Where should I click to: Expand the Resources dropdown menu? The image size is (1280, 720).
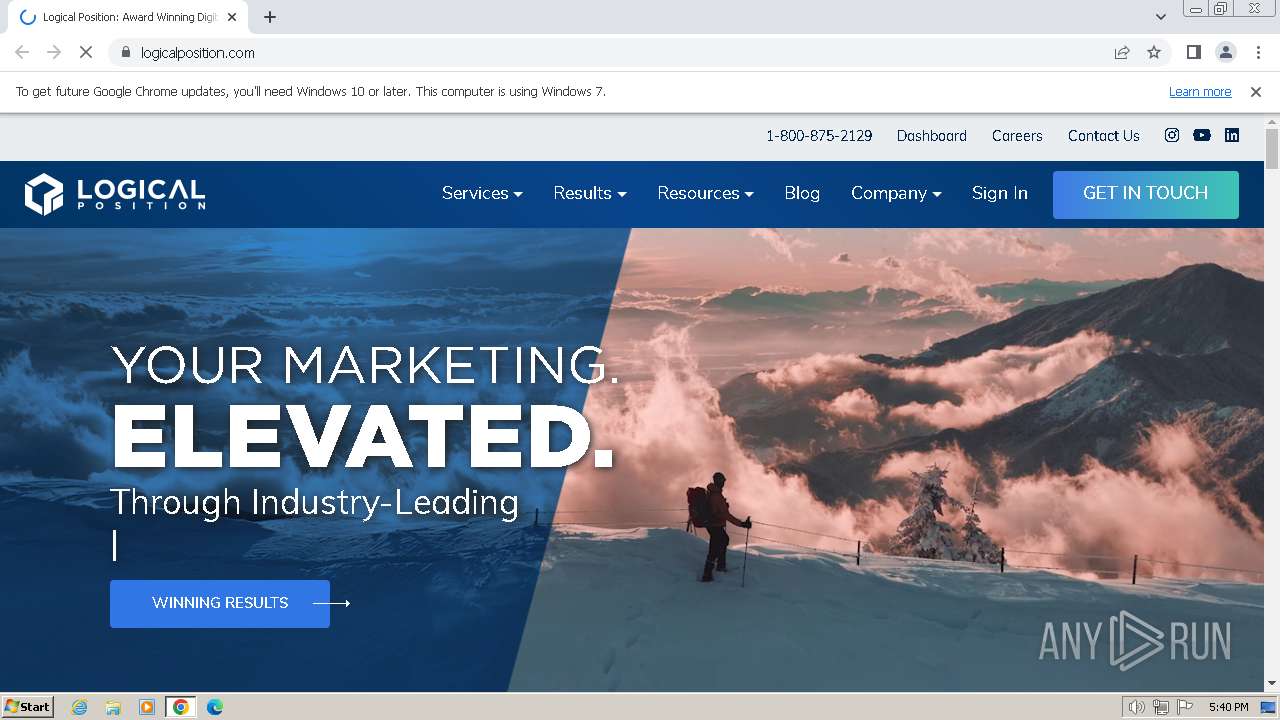click(705, 193)
